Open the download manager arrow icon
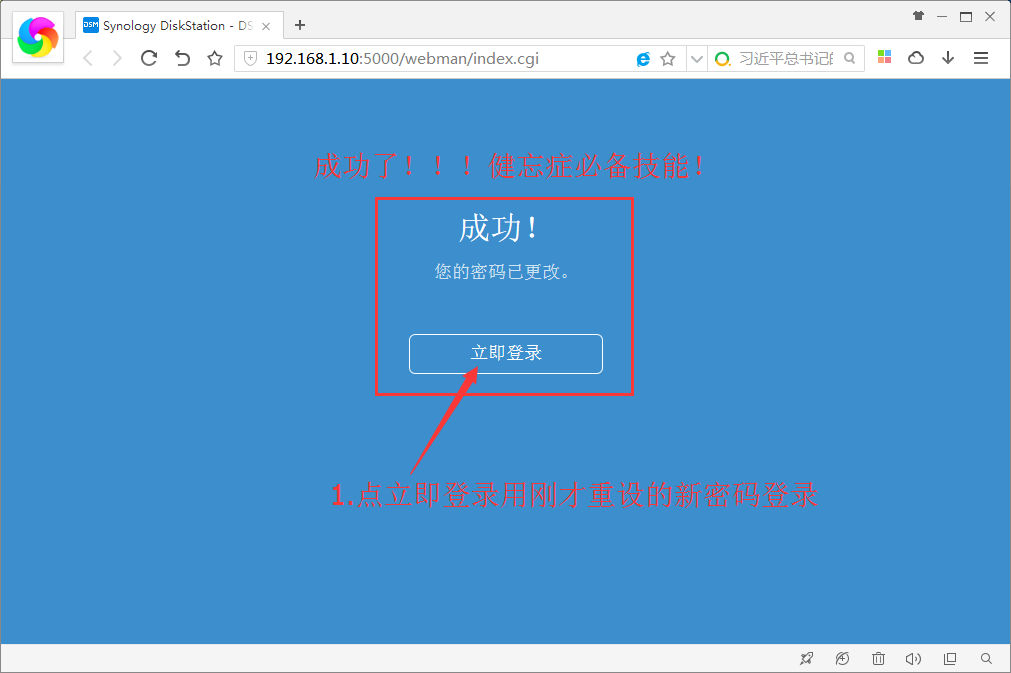The width and height of the screenshot is (1011, 673). coord(947,58)
